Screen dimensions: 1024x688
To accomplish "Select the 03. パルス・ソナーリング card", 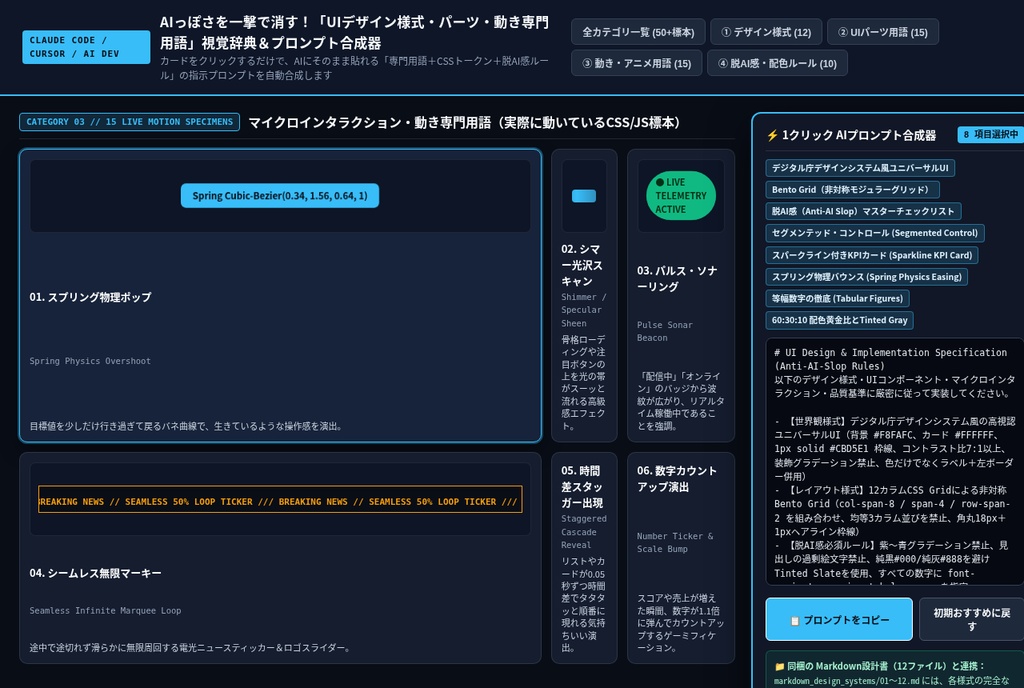I will tap(680, 296).
